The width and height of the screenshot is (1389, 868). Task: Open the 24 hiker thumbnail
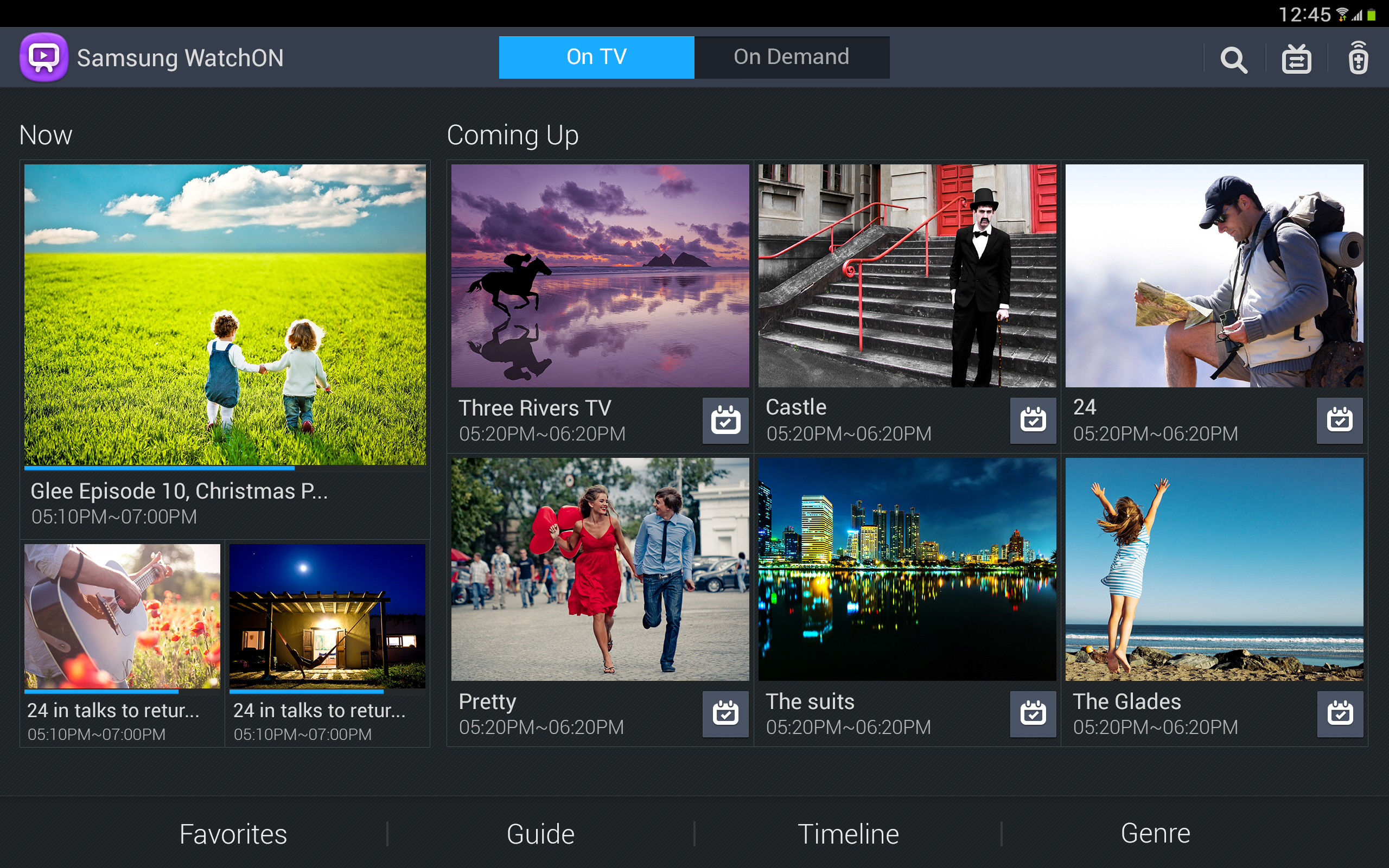(1214, 276)
